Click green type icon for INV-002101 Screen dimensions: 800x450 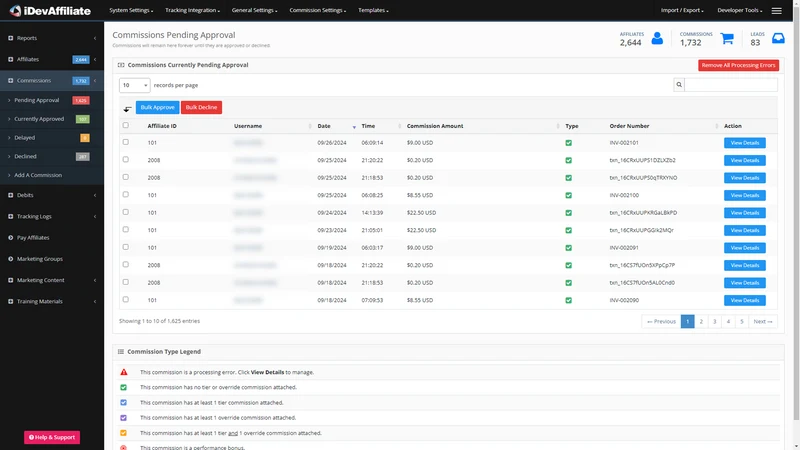point(568,143)
